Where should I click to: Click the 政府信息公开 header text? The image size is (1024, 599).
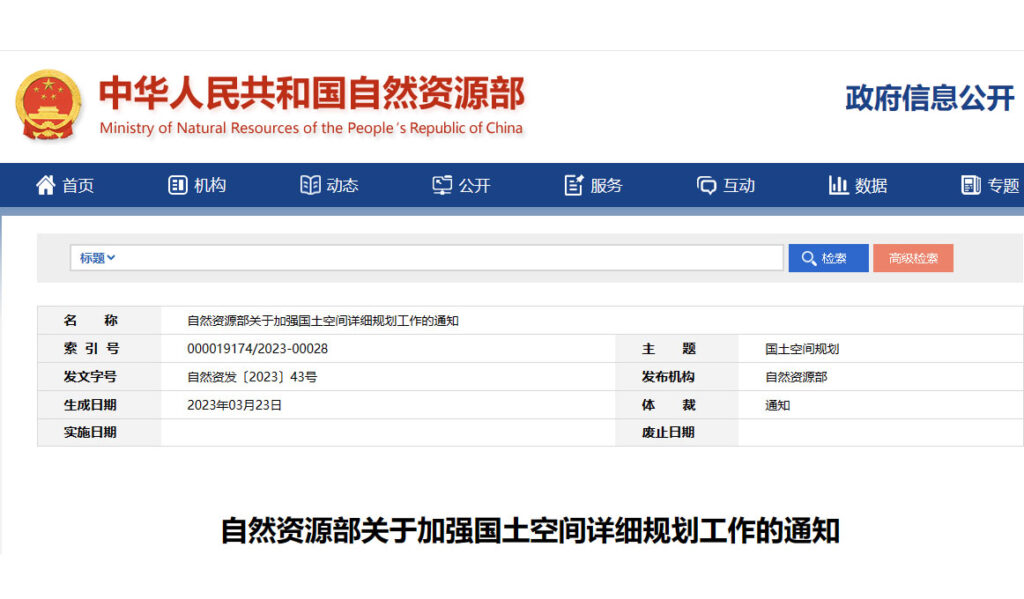point(930,98)
